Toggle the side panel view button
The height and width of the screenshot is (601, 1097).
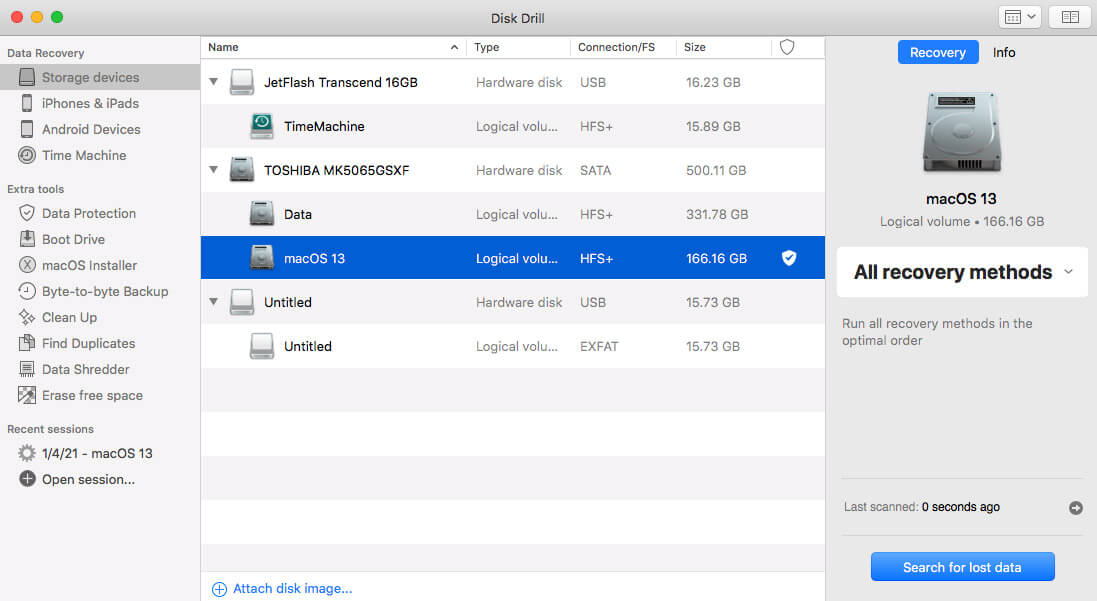1070,17
